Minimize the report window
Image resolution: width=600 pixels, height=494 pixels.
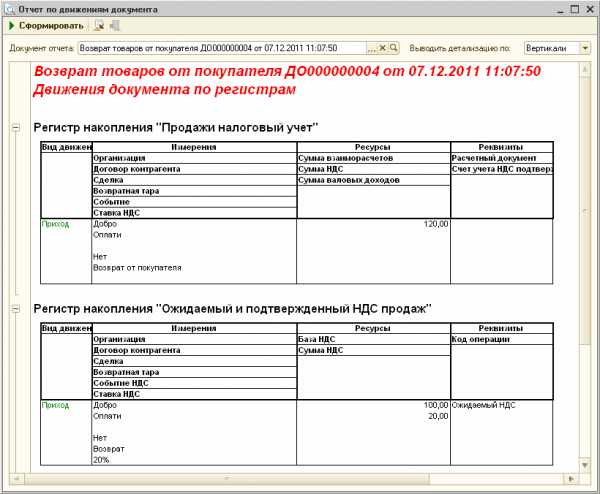pyautogui.click(x=561, y=9)
